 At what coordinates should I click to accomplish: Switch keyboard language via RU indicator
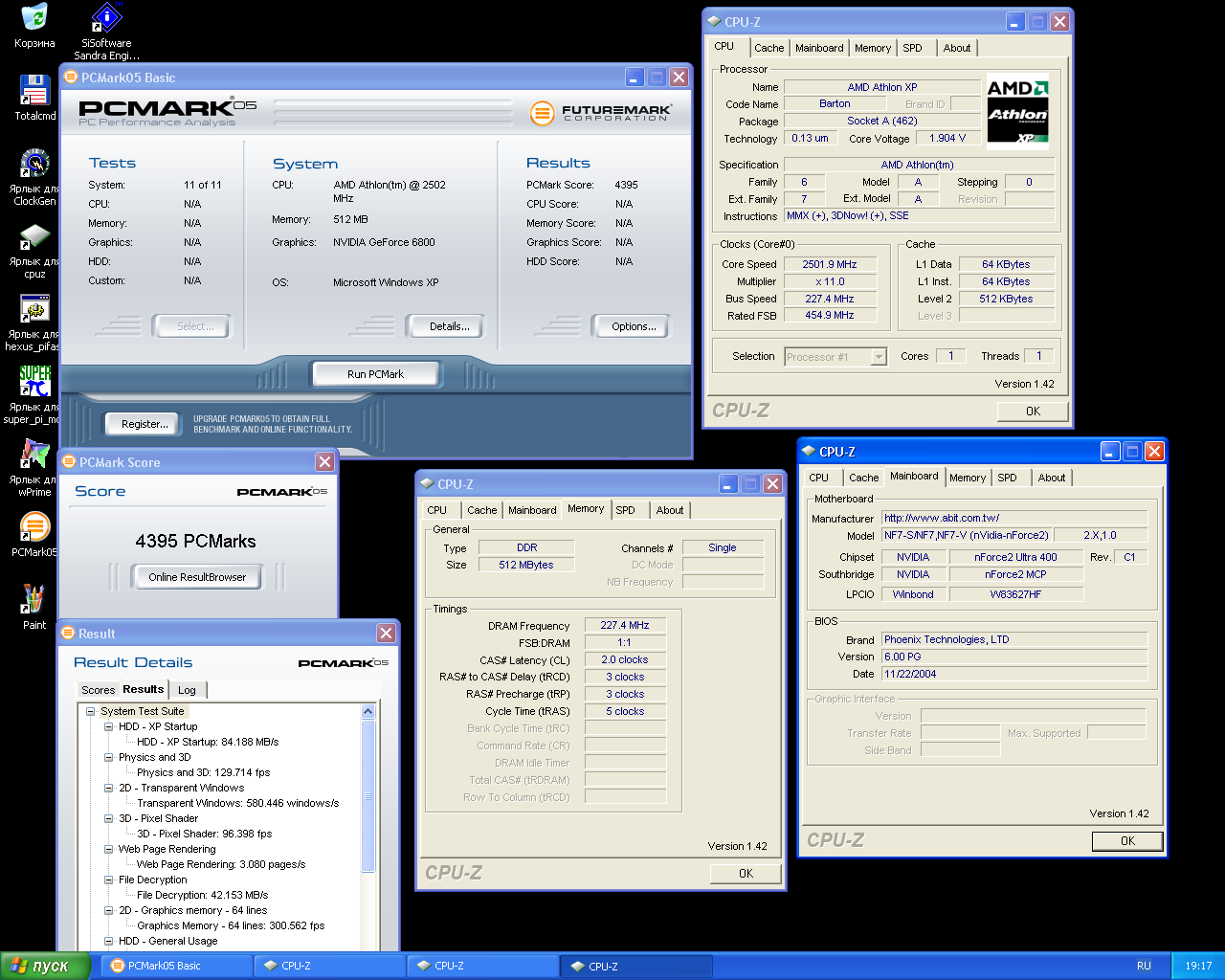[x=1144, y=966]
